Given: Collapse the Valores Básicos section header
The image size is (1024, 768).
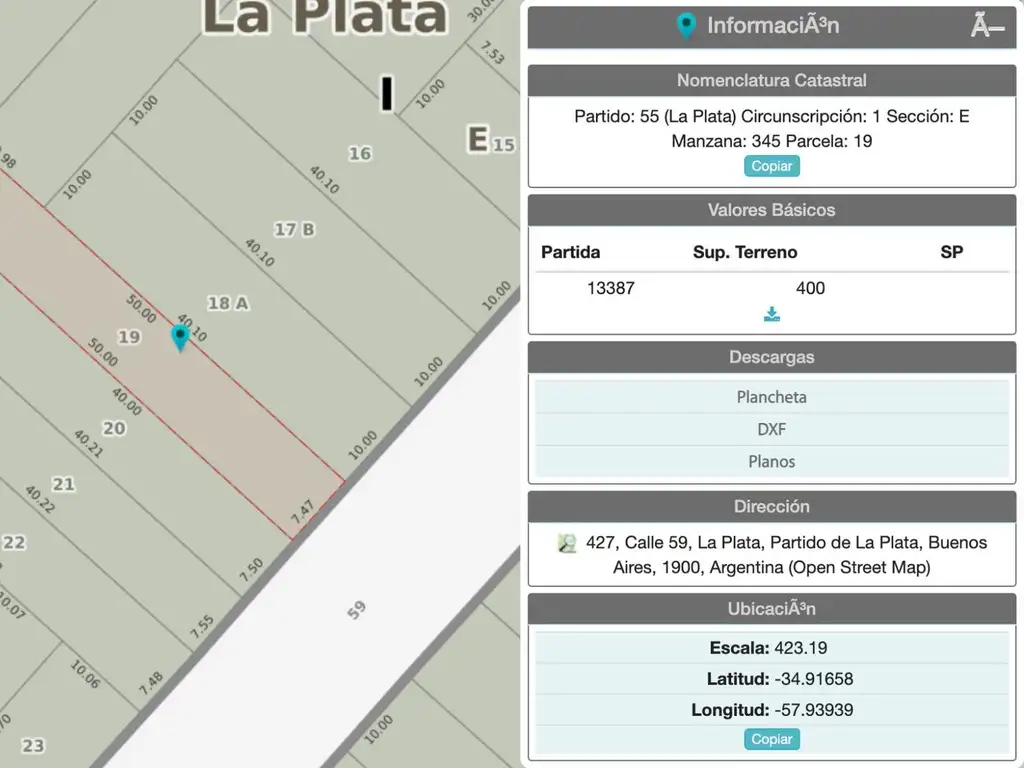Looking at the screenshot, I should (x=771, y=210).
